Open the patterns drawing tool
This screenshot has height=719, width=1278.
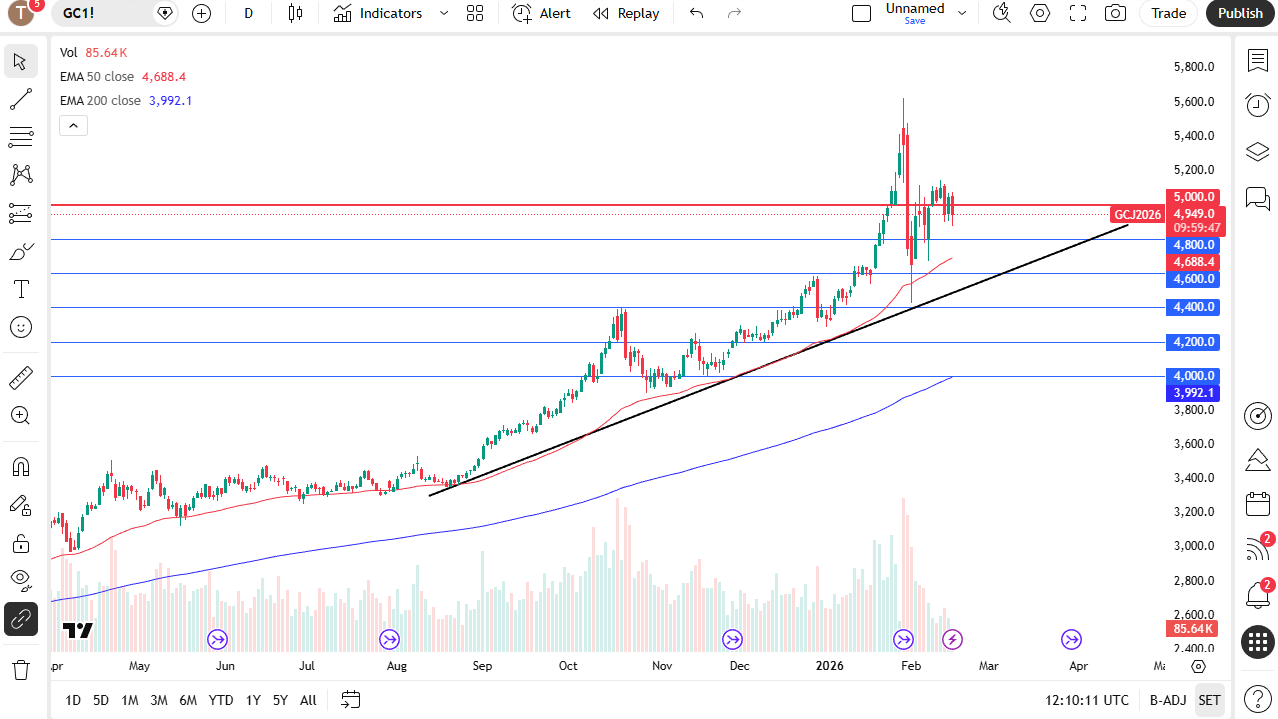20,175
